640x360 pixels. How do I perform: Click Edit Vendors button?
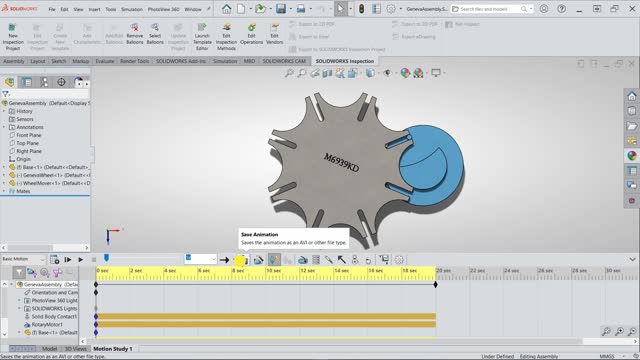pyautogui.click(x=274, y=34)
